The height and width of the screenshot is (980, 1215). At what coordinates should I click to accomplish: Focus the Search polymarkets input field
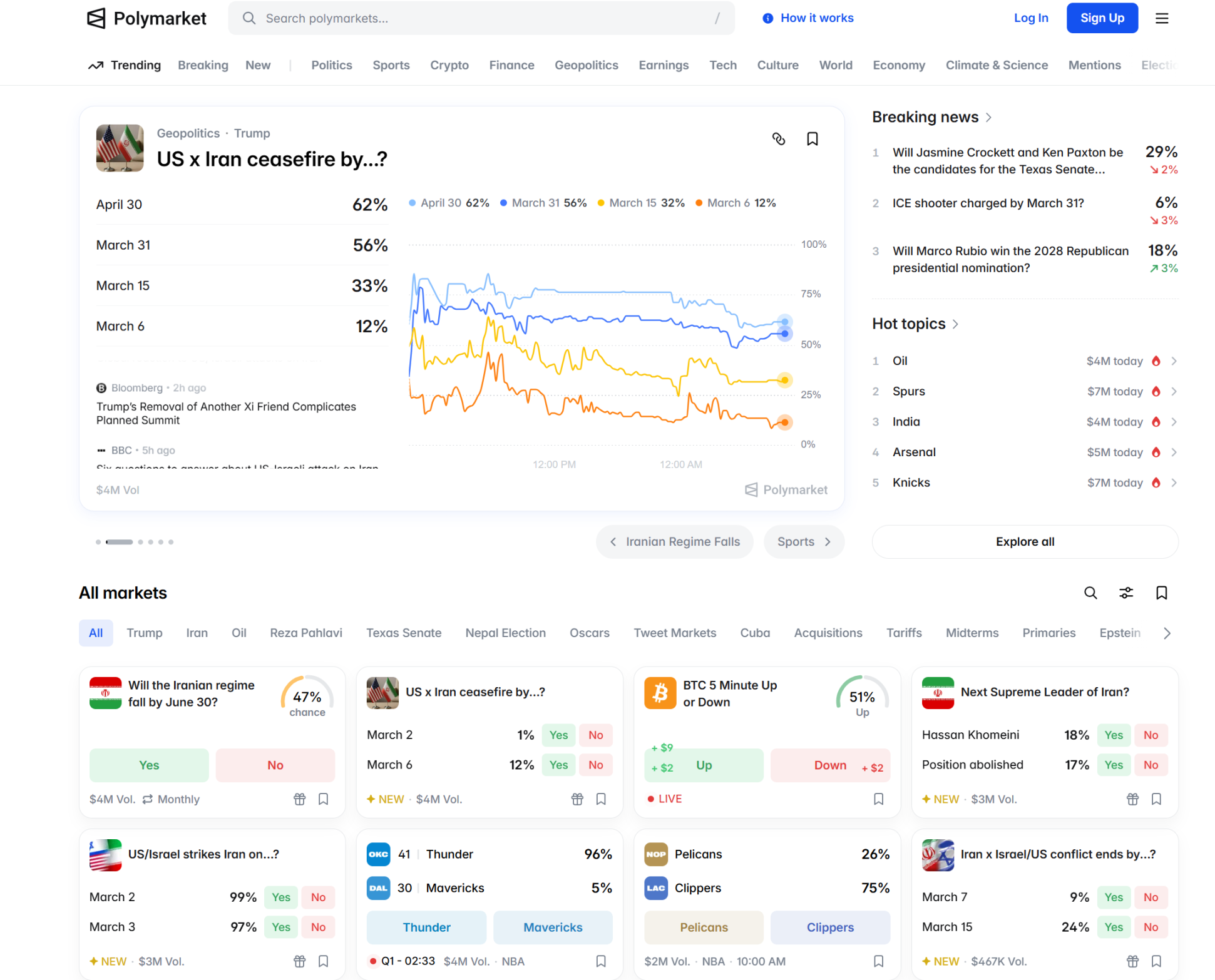pos(481,18)
